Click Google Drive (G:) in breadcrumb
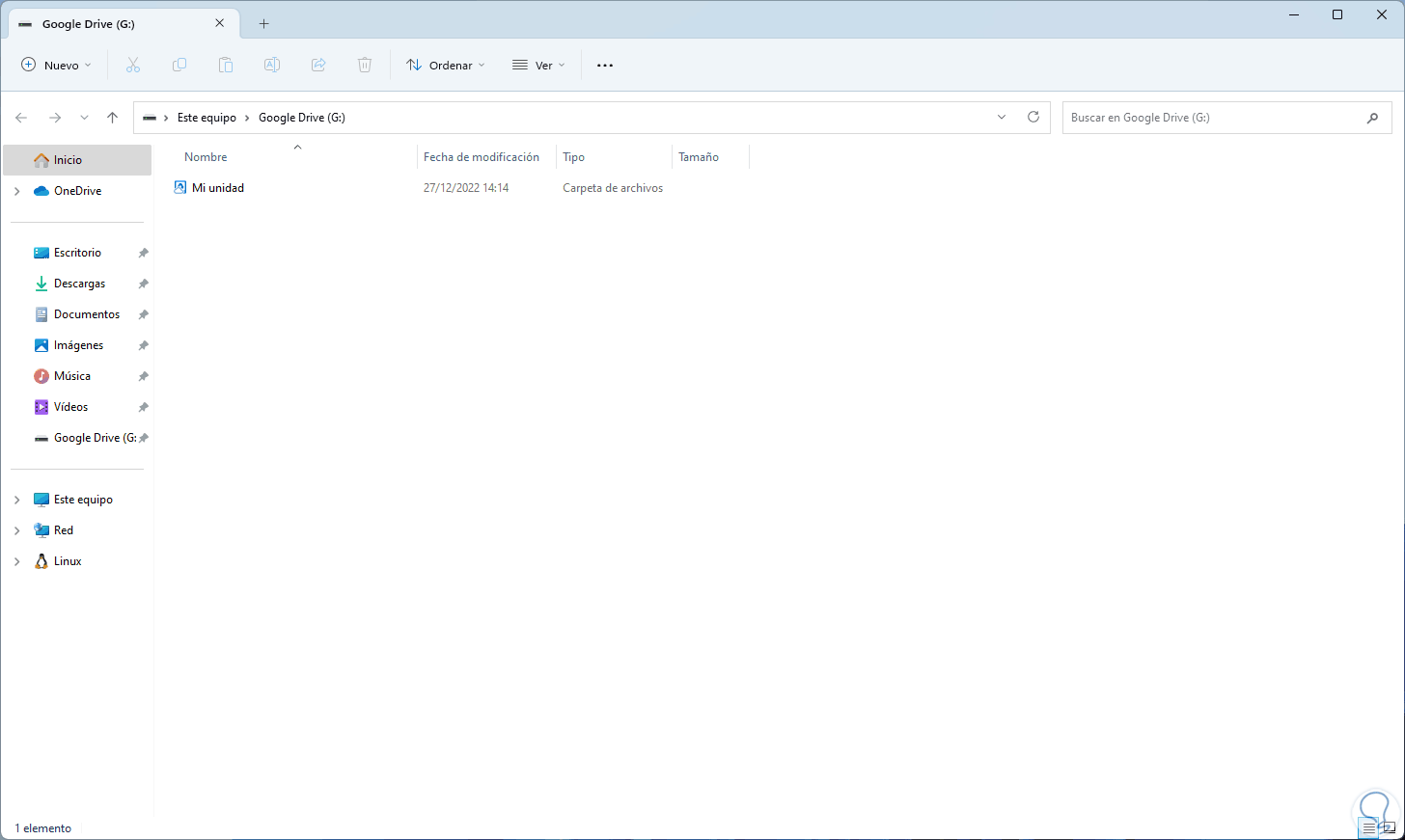The height and width of the screenshot is (840, 1405). tap(302, 118)
